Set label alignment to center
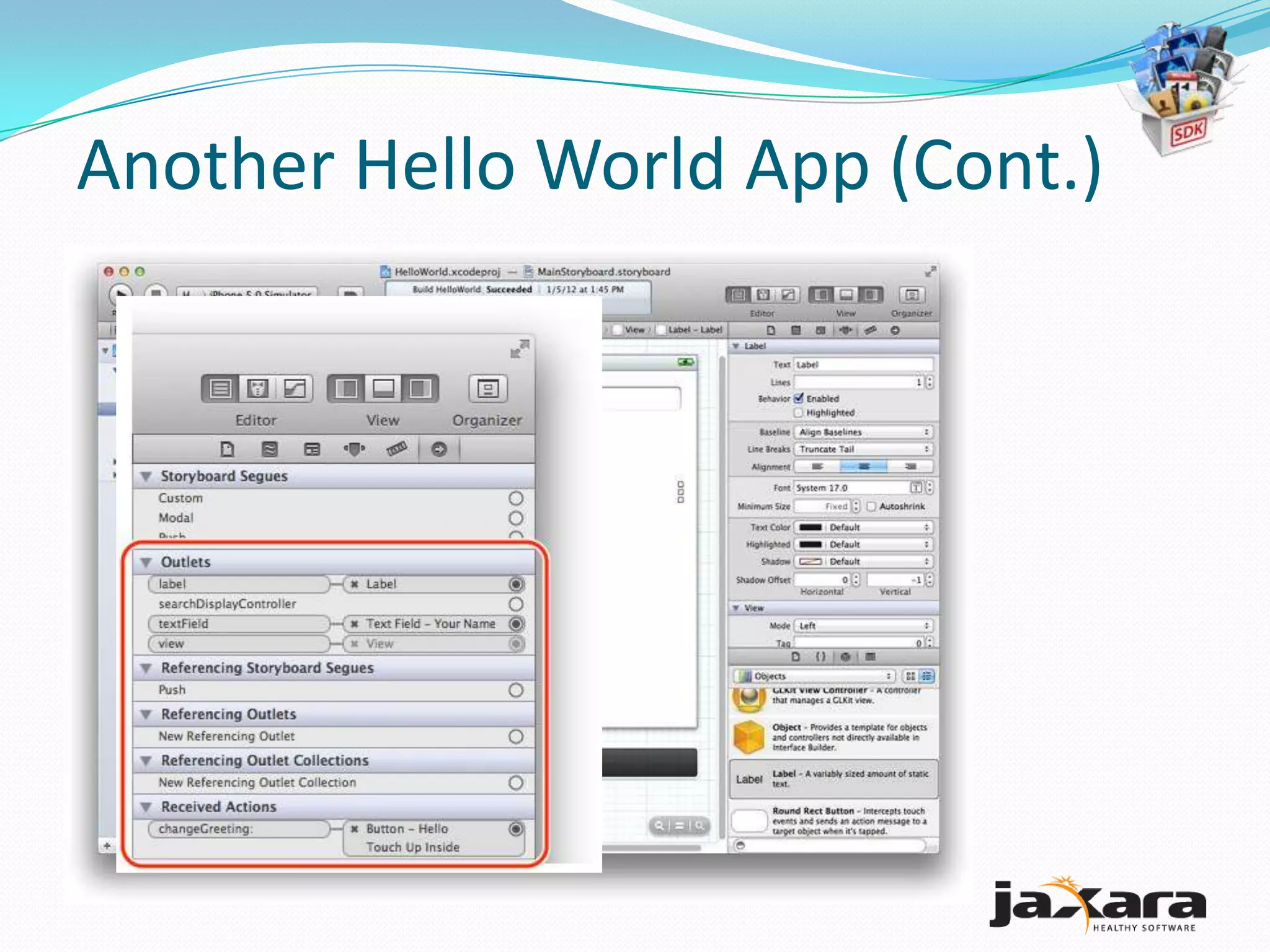Viewport: 1270px width, 952px height. coord(864,467)
